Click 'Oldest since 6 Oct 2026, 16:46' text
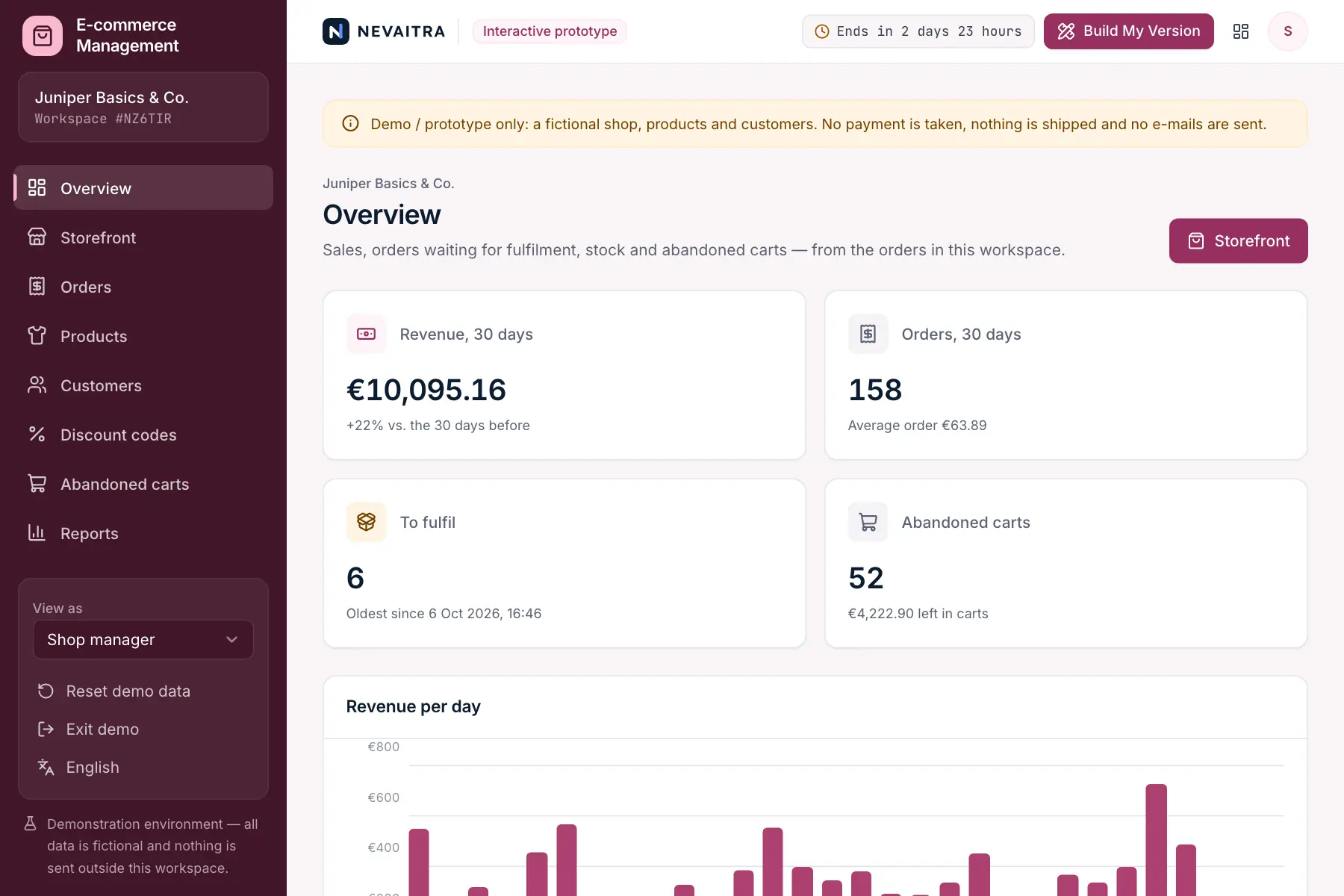Image resolution: width=1344 pixels, height=896 pixels. 444,614
